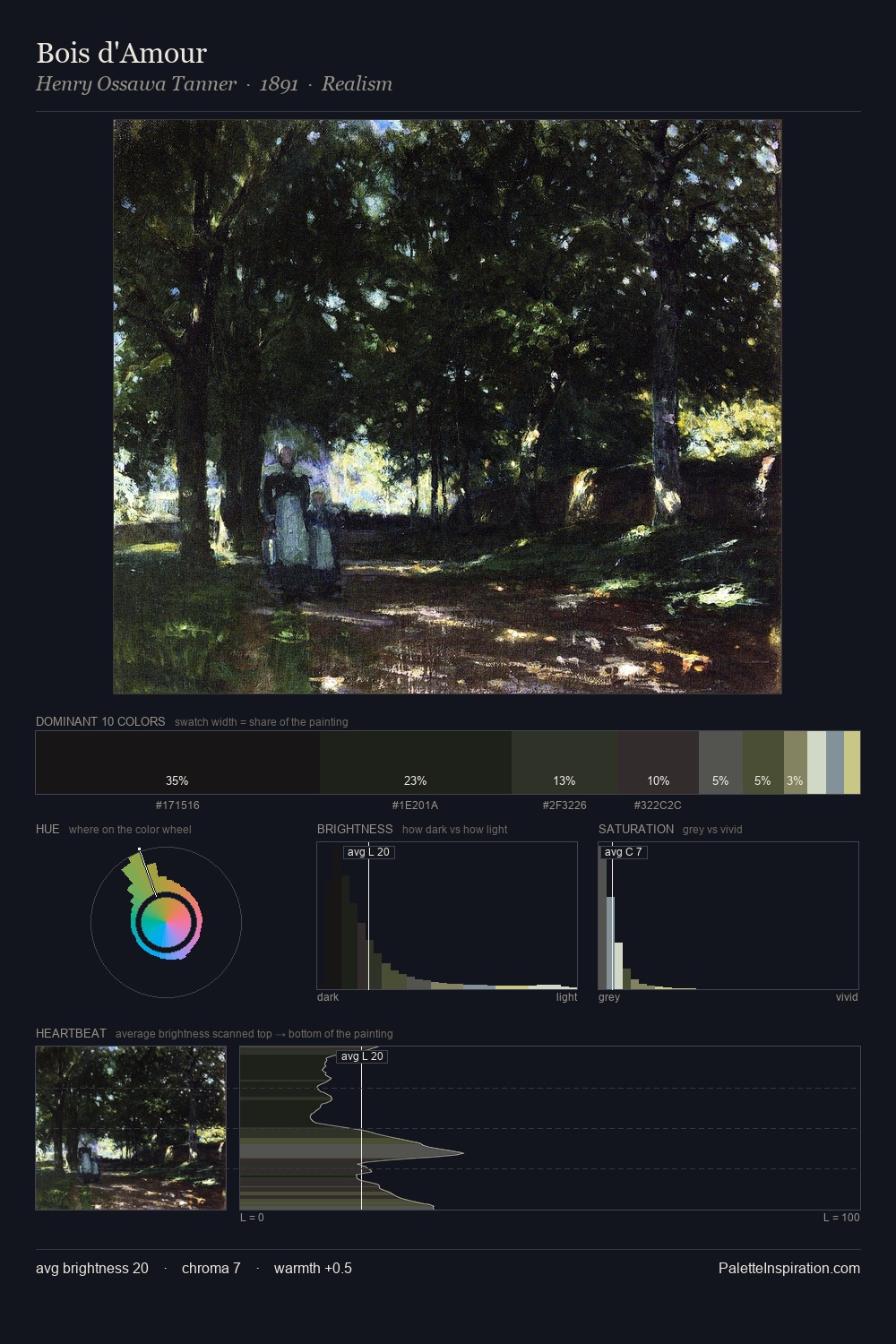
Task: Click the 'Realism' style label
Action: click(357, 83)
